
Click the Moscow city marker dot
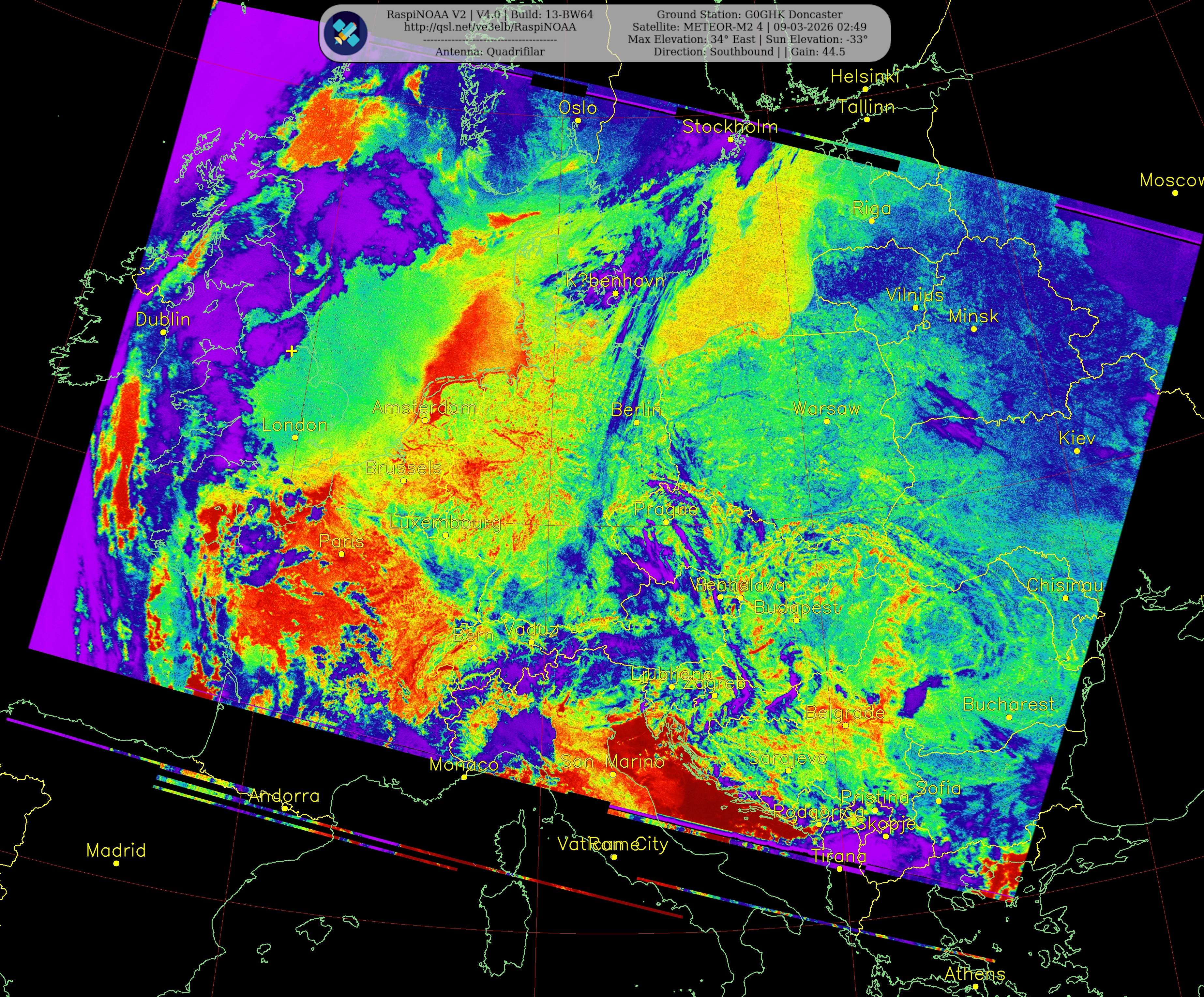[x=1175, y=193]
